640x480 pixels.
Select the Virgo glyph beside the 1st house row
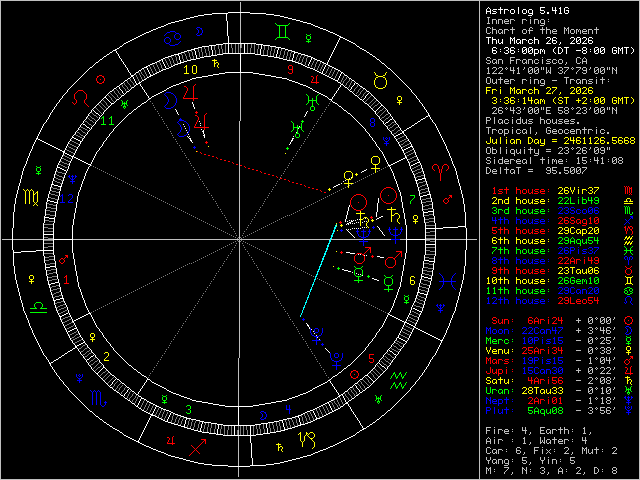tap(627, 189)
